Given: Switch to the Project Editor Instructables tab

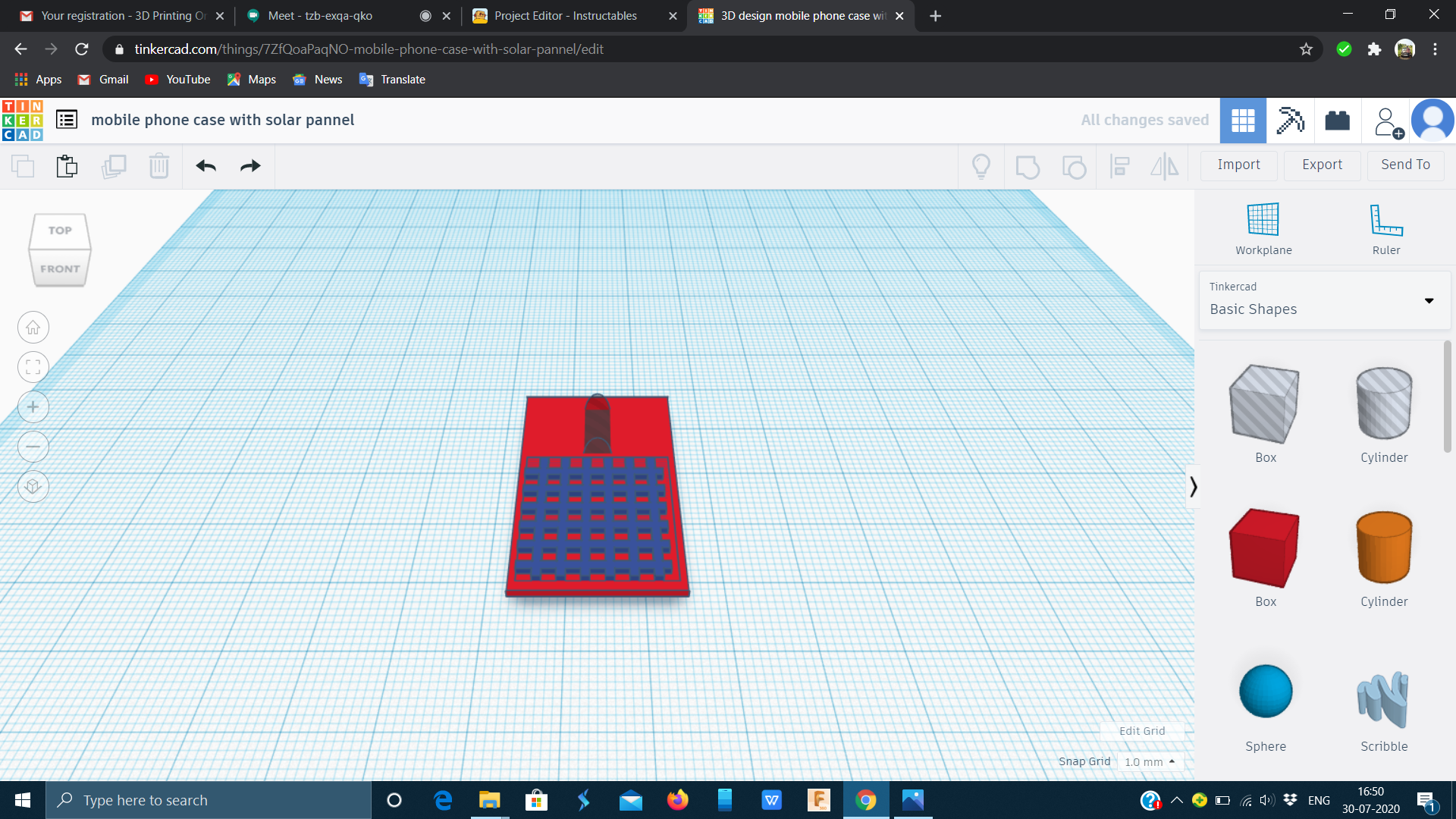Looking at the screenshot, I should (565, 16).
